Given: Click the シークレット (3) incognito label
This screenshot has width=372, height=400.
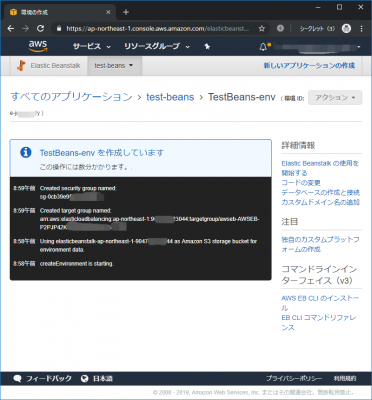Looking at the screenshot, I should pyautogui.click(x=317, y=29).
